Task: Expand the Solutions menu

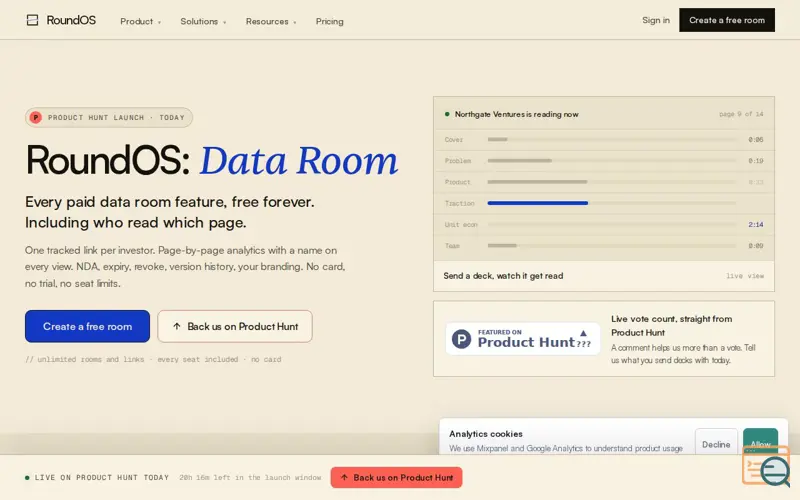Action: tap(203, 21)
